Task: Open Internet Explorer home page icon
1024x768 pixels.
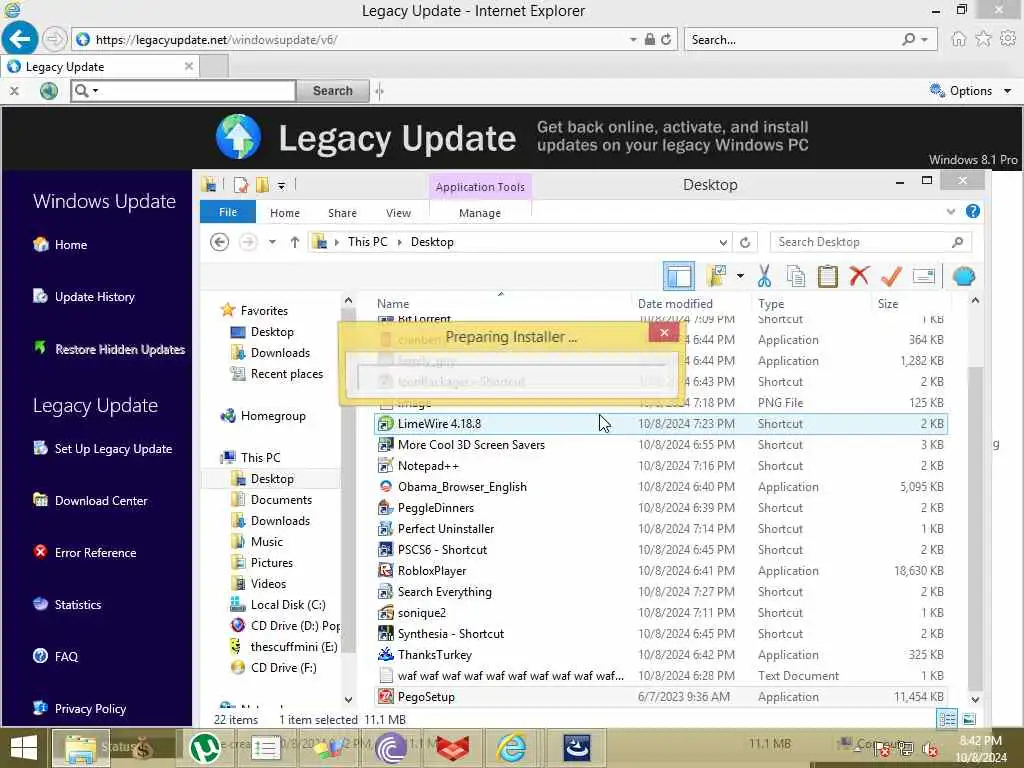Action: point(958,39)
